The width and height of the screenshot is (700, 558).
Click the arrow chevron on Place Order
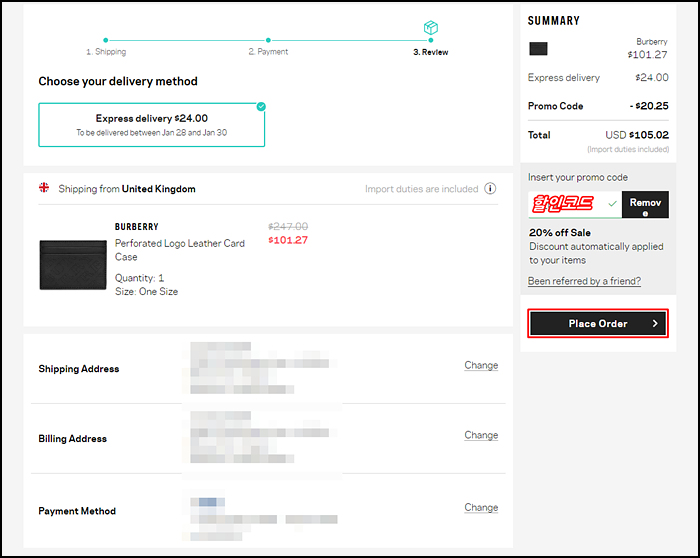(655, 323)
